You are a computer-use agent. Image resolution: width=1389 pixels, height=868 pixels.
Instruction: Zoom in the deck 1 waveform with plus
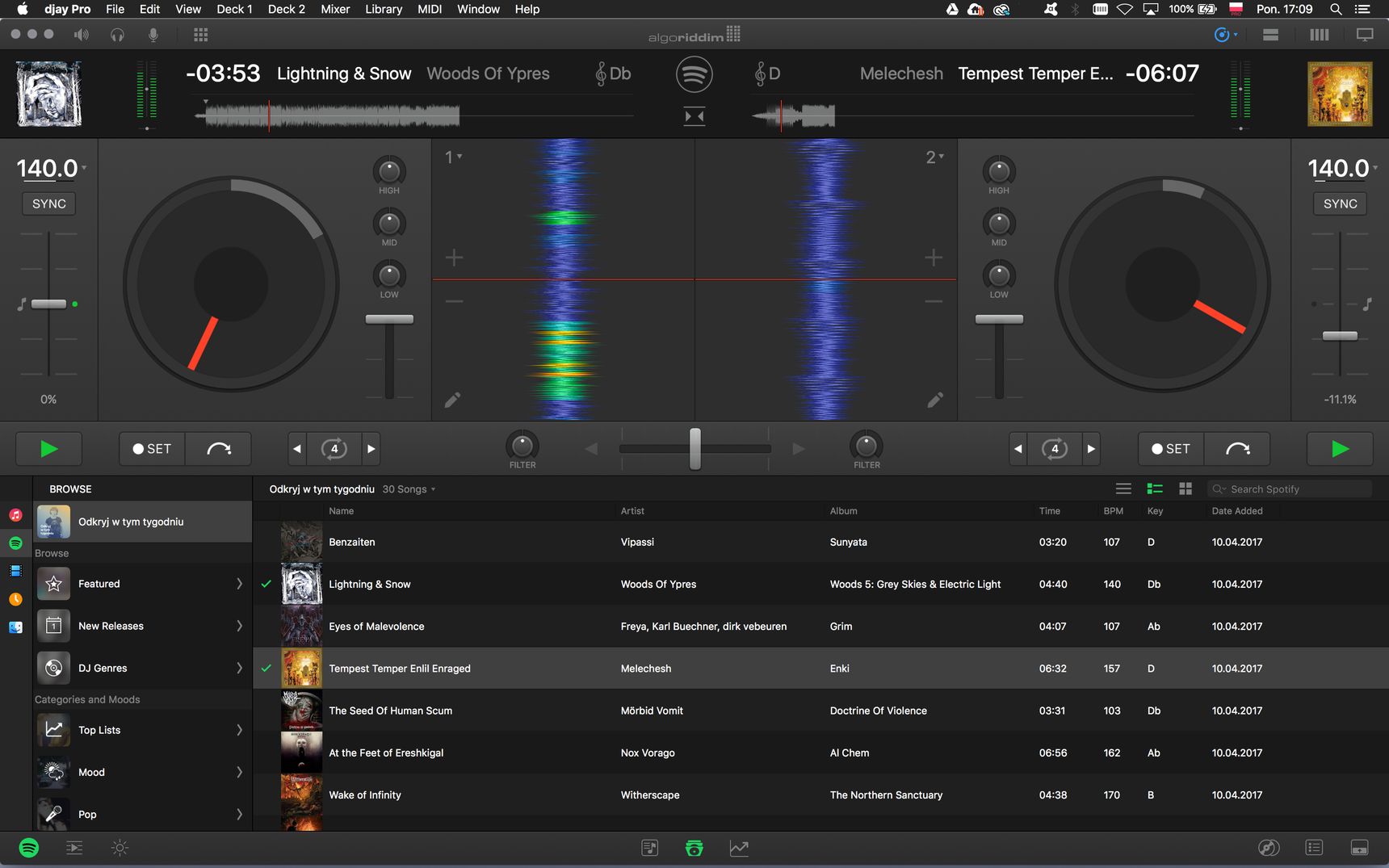pos(455,258)
